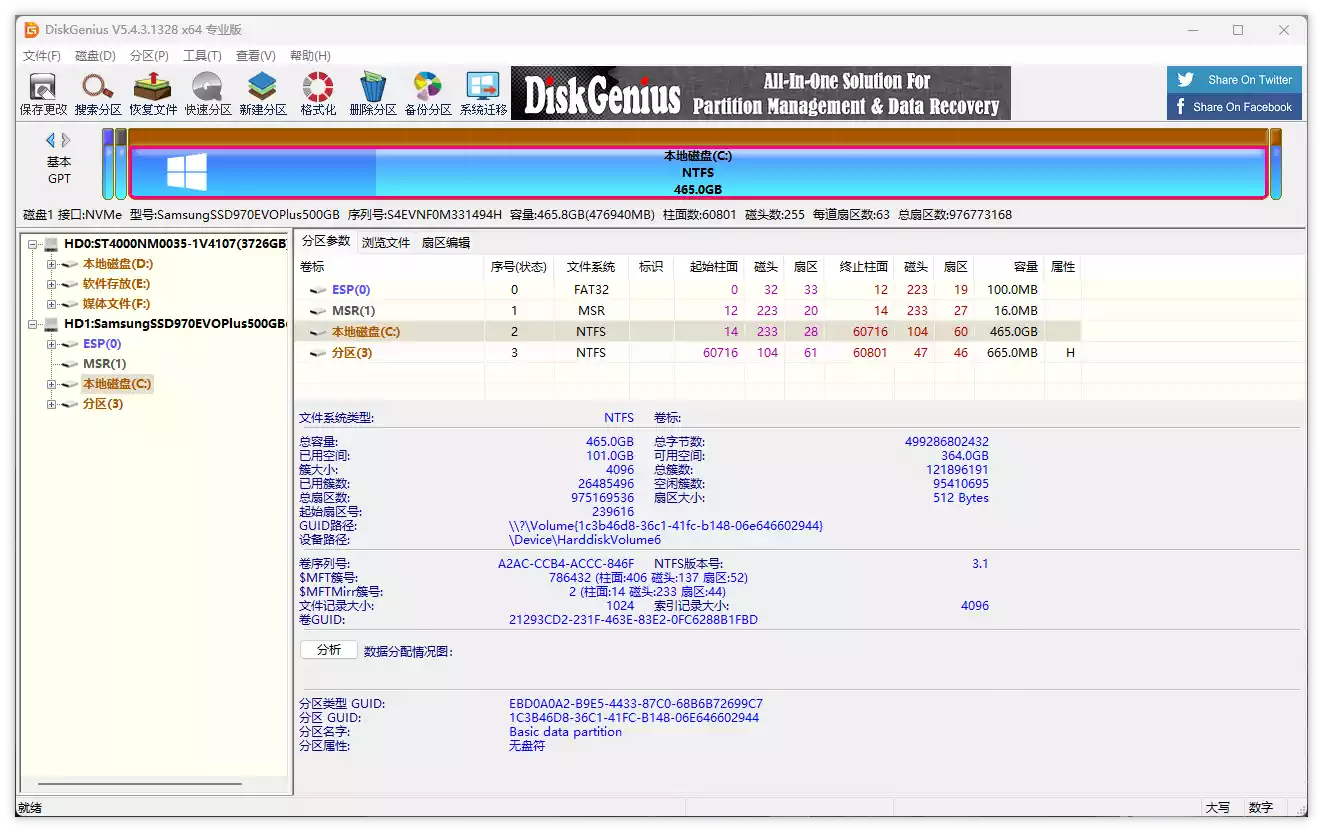Click the 快速分区 quick partition icon

pyautogui.click(x=208, y=94)
